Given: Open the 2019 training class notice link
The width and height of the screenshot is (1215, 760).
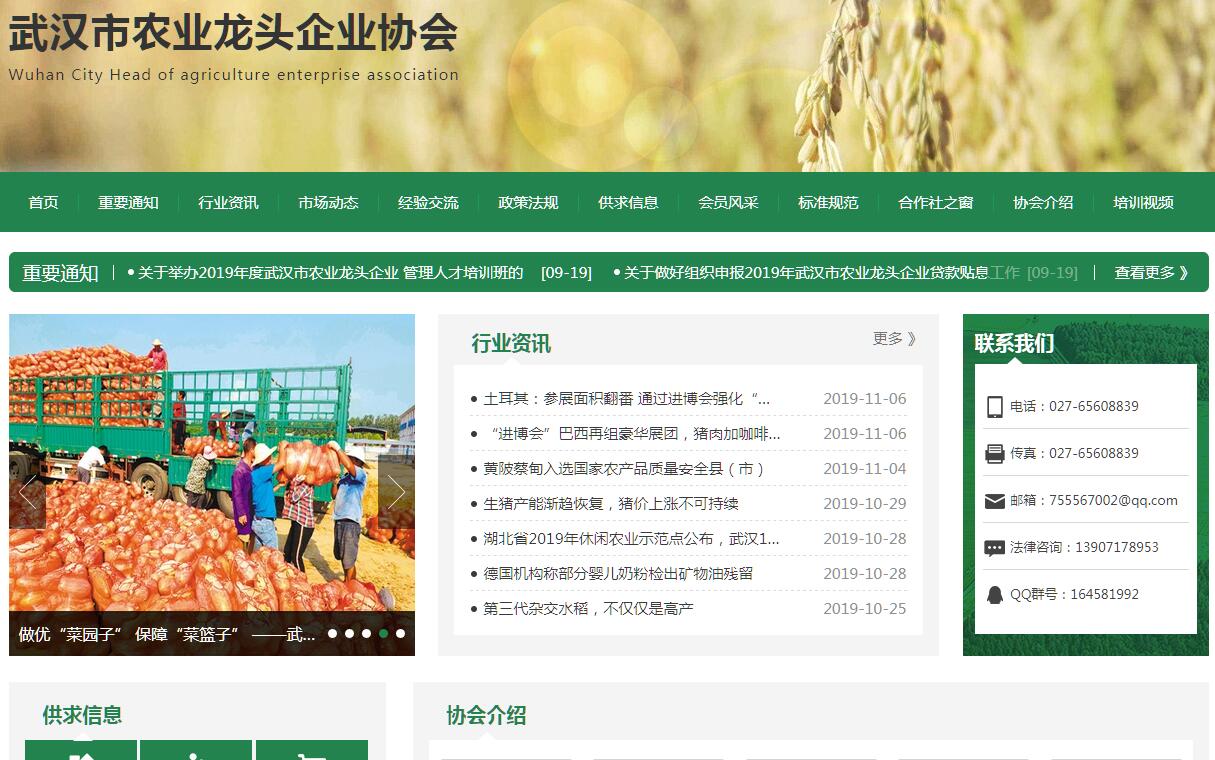Looking at the screenshot, I should click(x=330, y=273).
